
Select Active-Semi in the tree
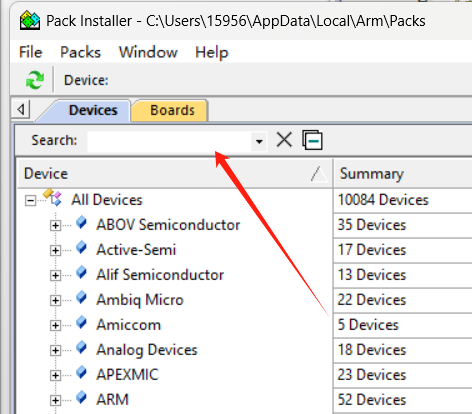pos(136,250)
